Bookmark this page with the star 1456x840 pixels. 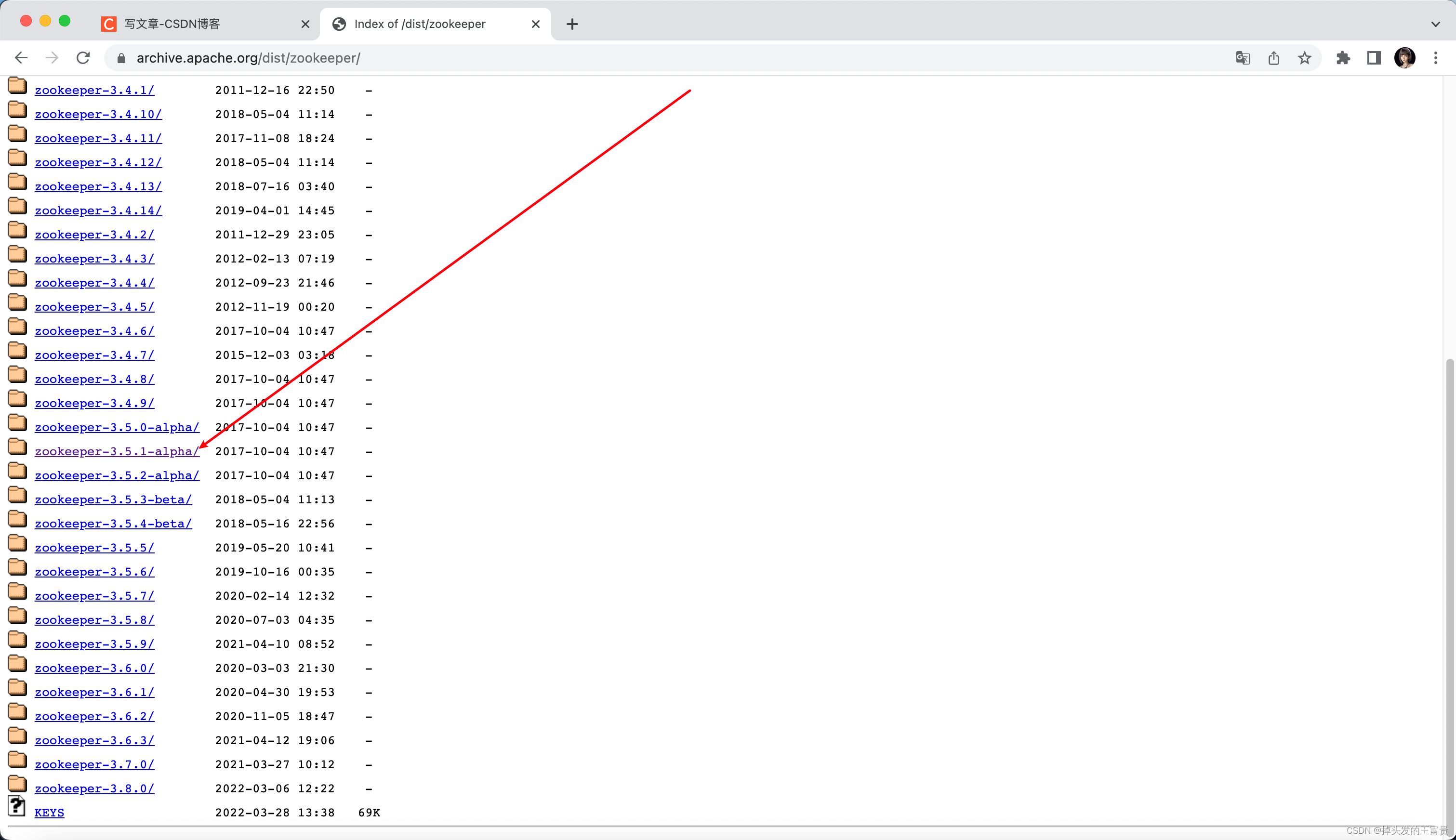click(x=1304, y=58)
